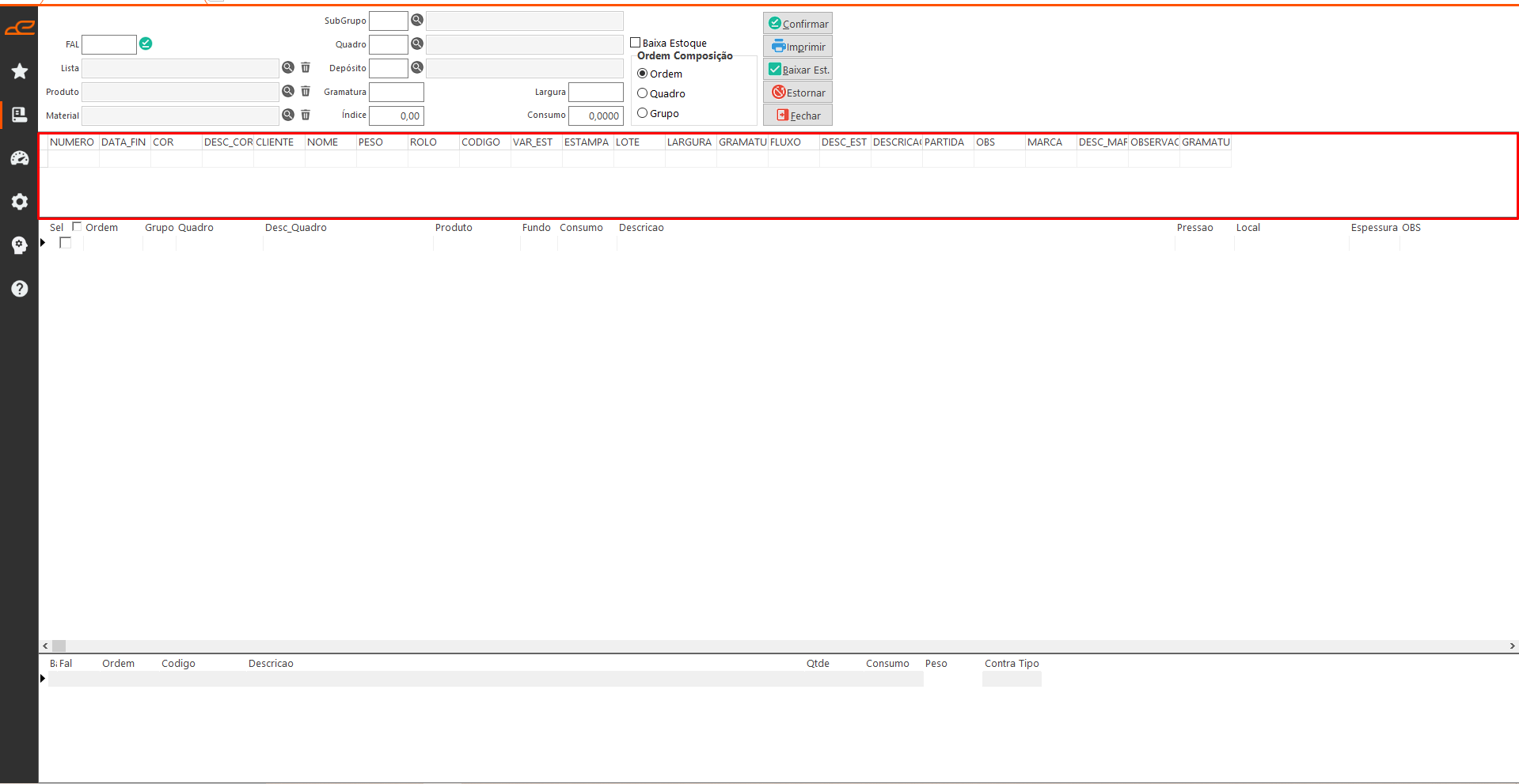
Task: Search for a Produto using magnifier icon
Action: 288,92
